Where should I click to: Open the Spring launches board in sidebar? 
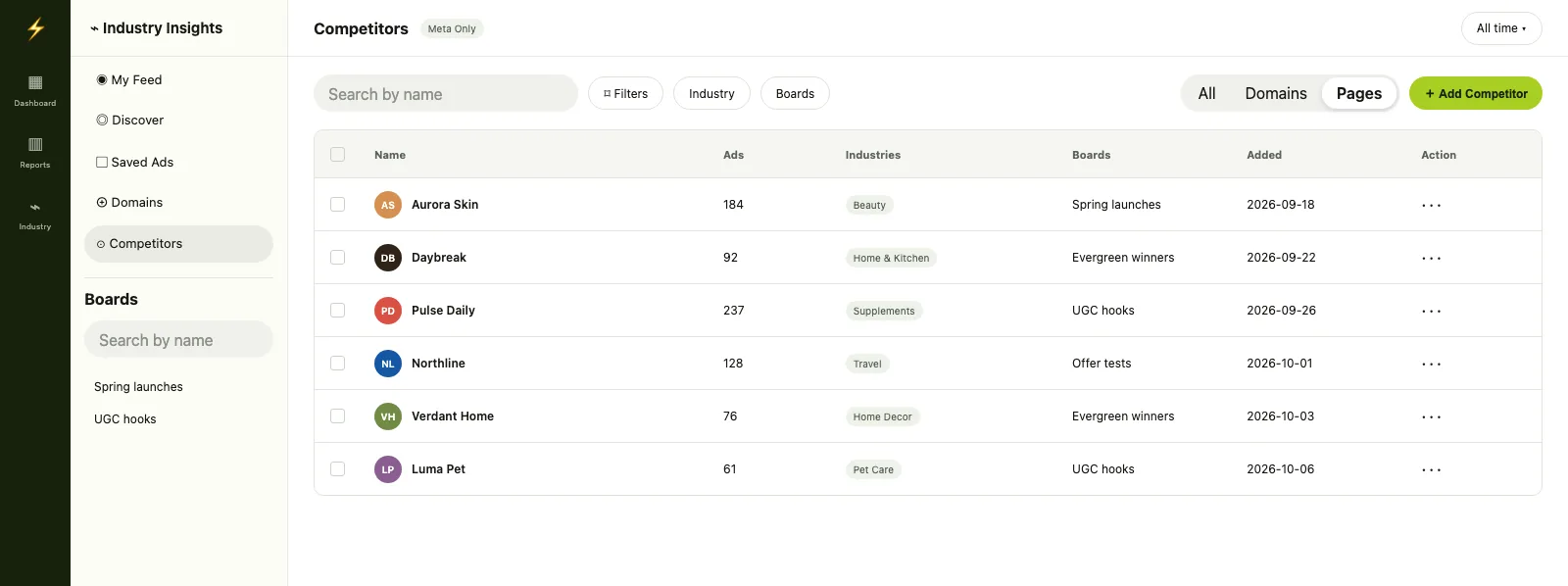[x=138, y=387]
